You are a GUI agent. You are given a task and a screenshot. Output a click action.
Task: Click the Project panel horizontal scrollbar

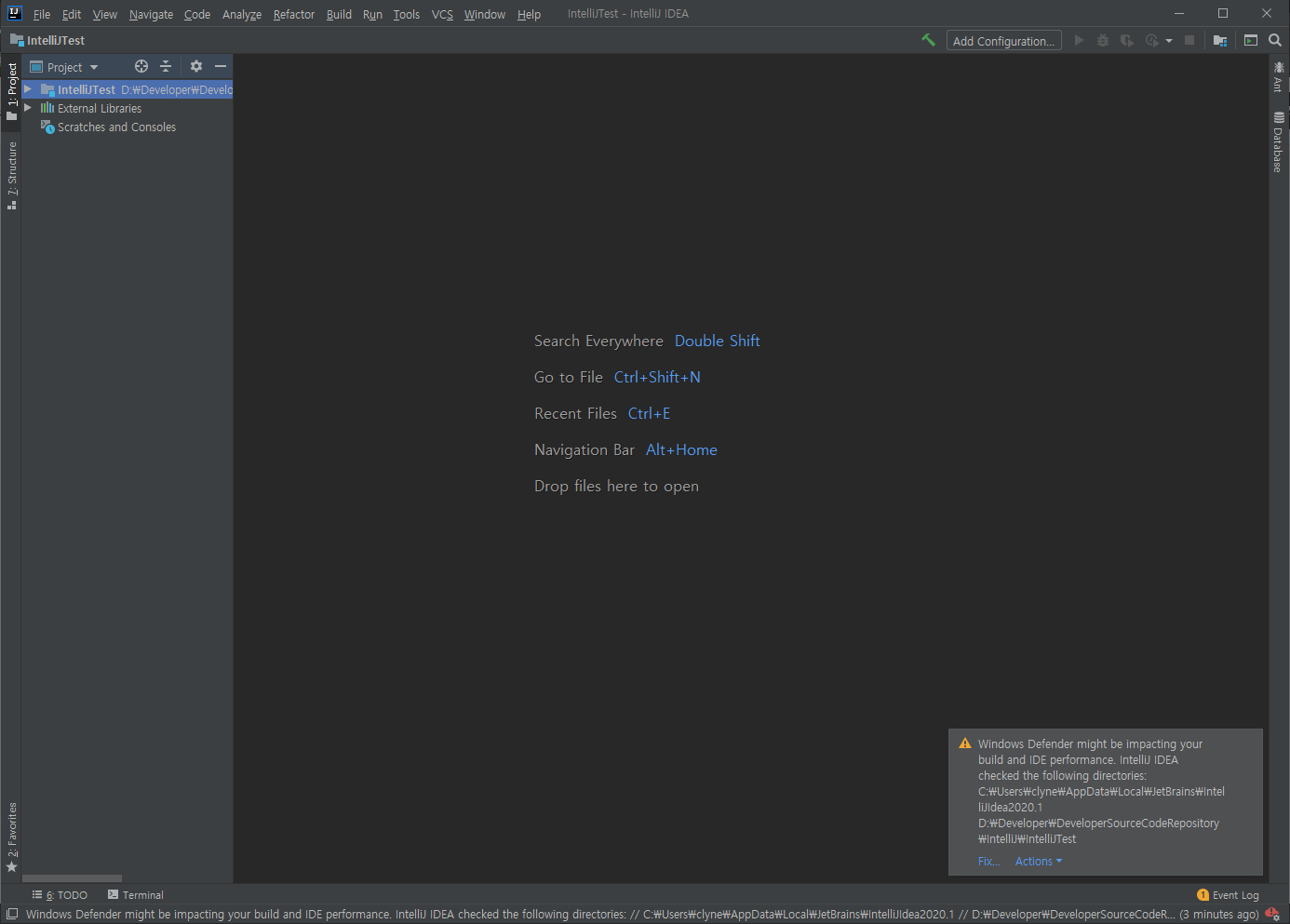[73, 878]
